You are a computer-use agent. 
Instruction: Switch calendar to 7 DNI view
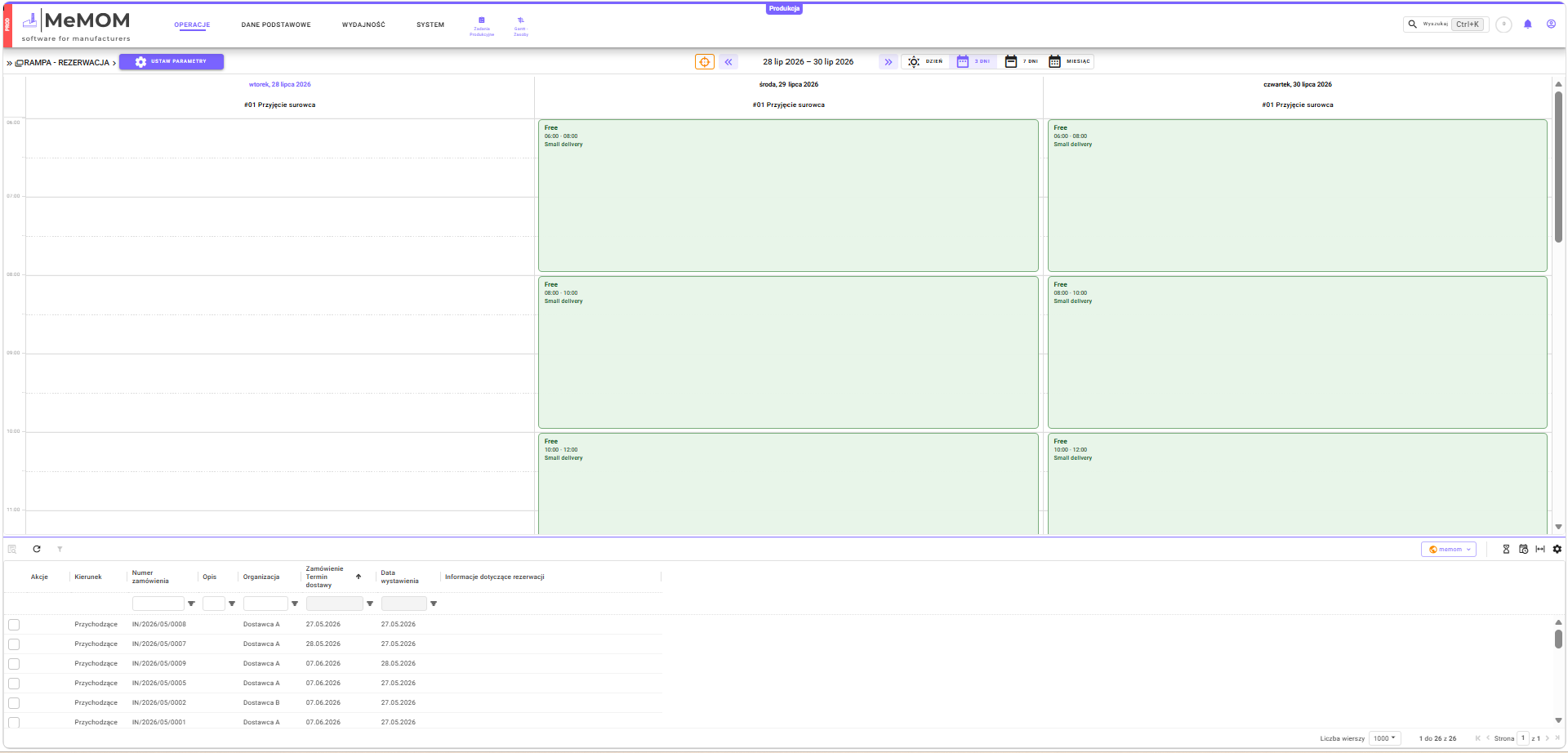(x=1022, y=62)
